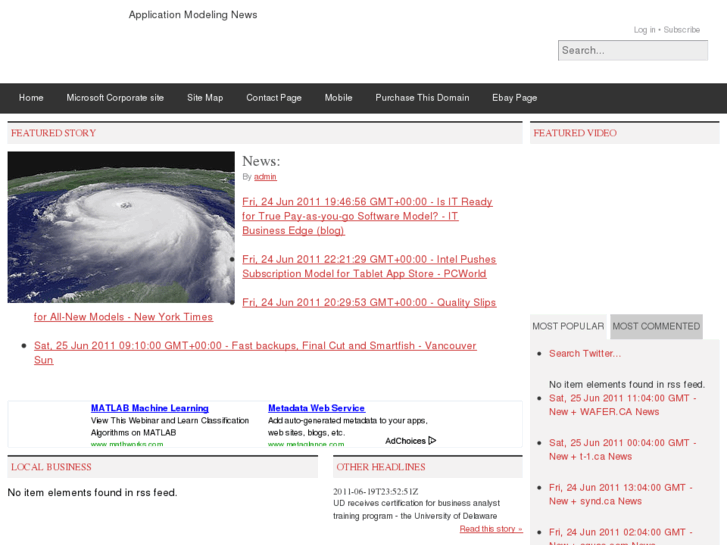Open Site Map in navigation bar

click(x=205, y=98)
